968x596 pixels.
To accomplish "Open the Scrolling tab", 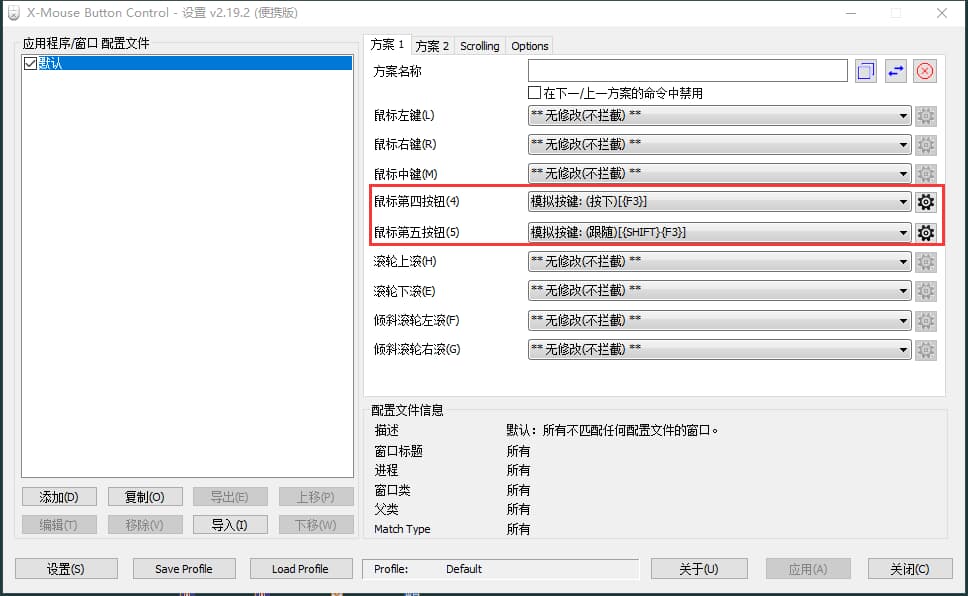I will 480,46.
